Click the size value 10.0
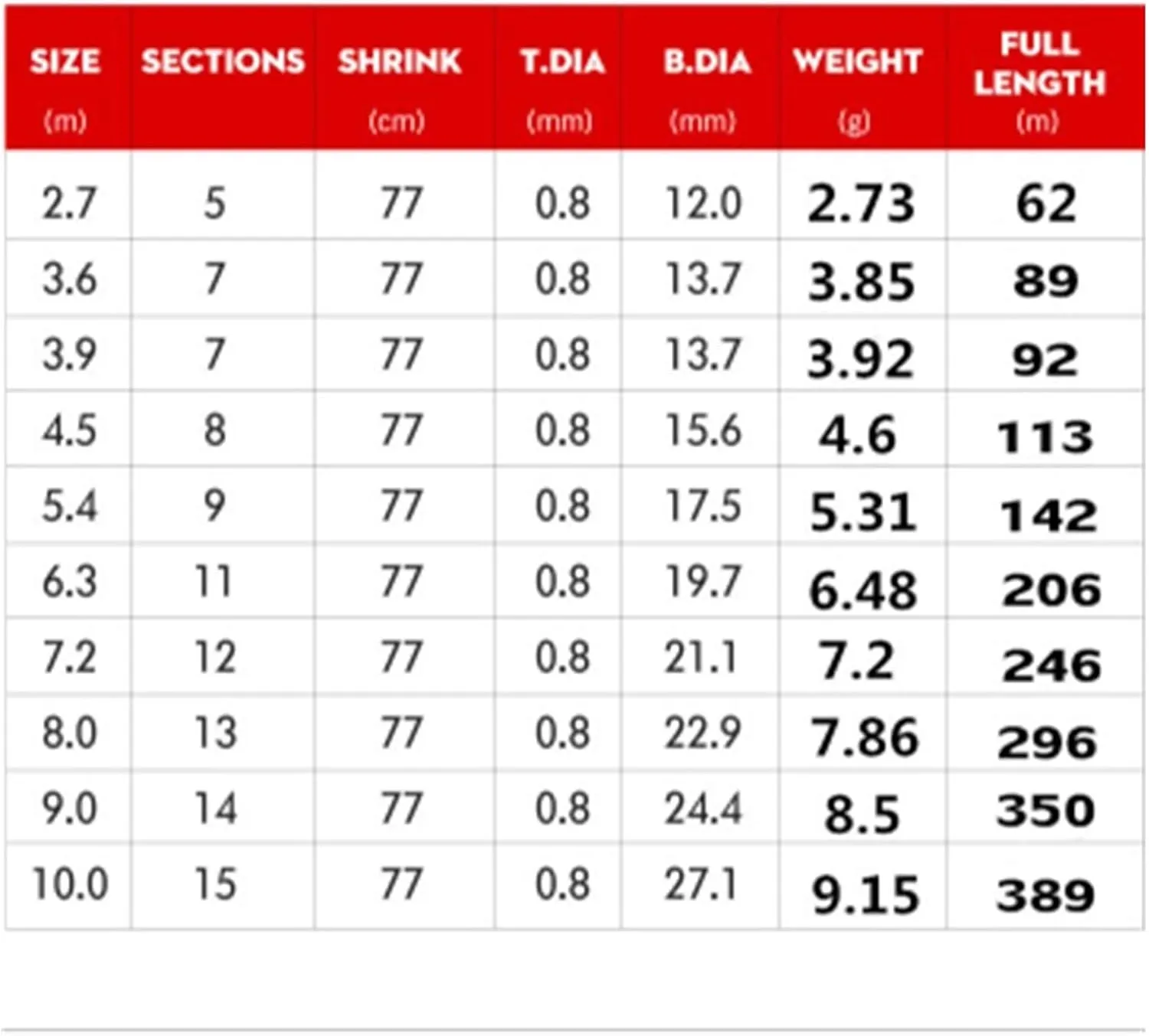1149x1036 pixels. 70,884
